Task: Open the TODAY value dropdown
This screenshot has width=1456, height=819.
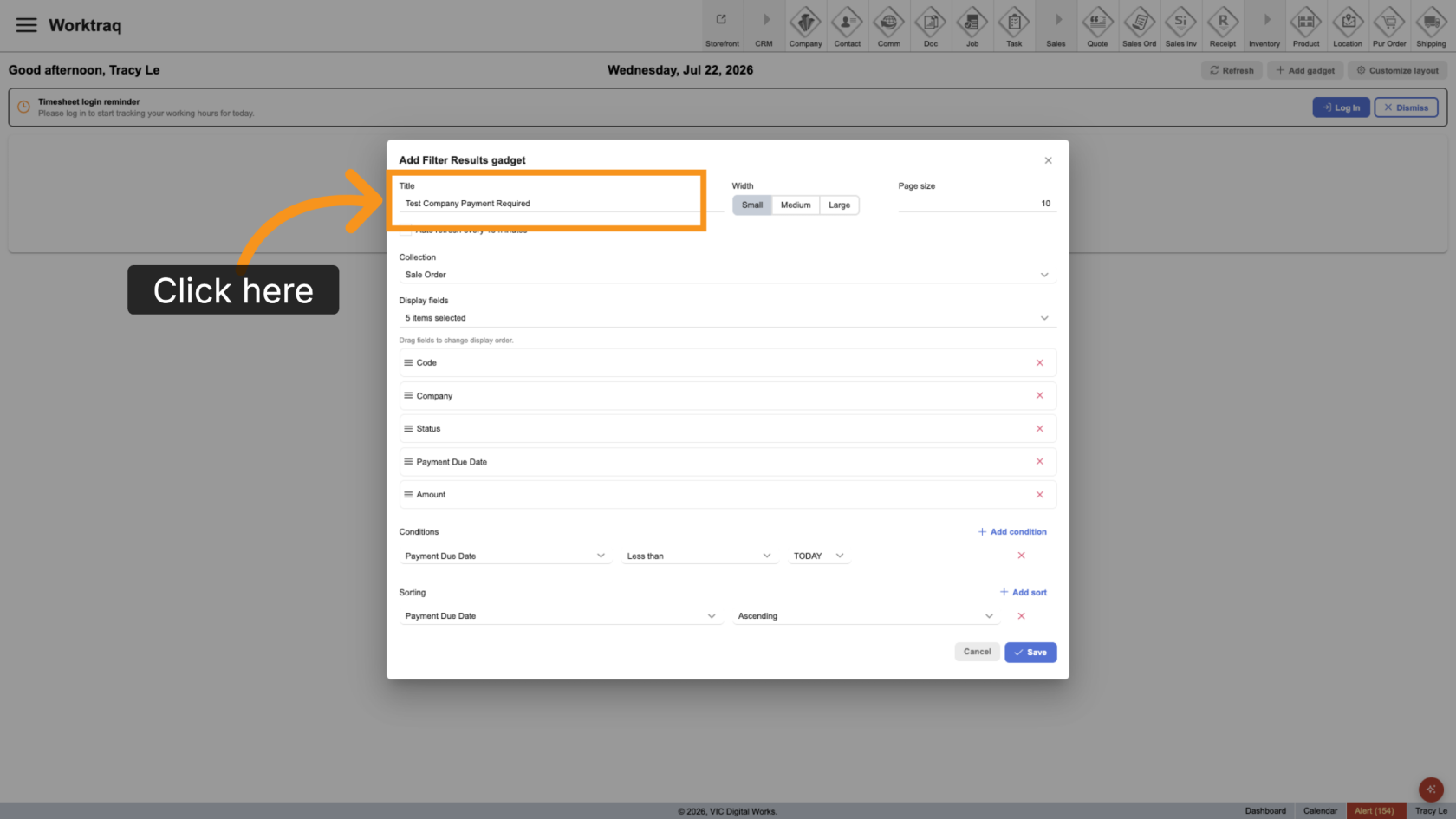Action: [818, 556]
